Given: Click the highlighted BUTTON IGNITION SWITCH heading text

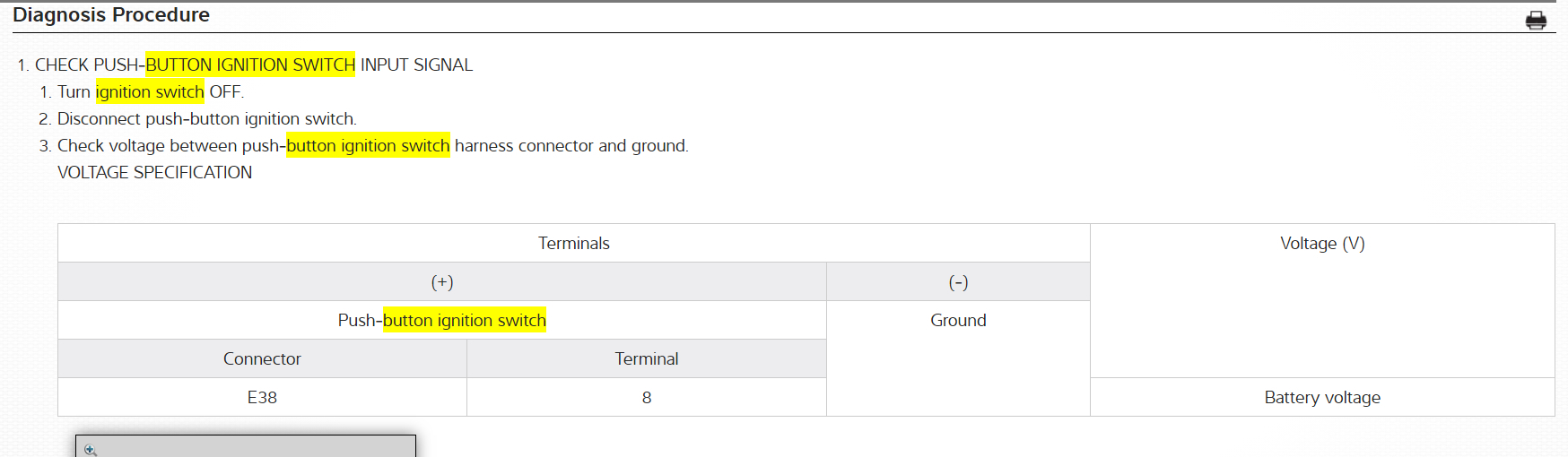Looking at the screenshot, I should (x=249, y=65).
